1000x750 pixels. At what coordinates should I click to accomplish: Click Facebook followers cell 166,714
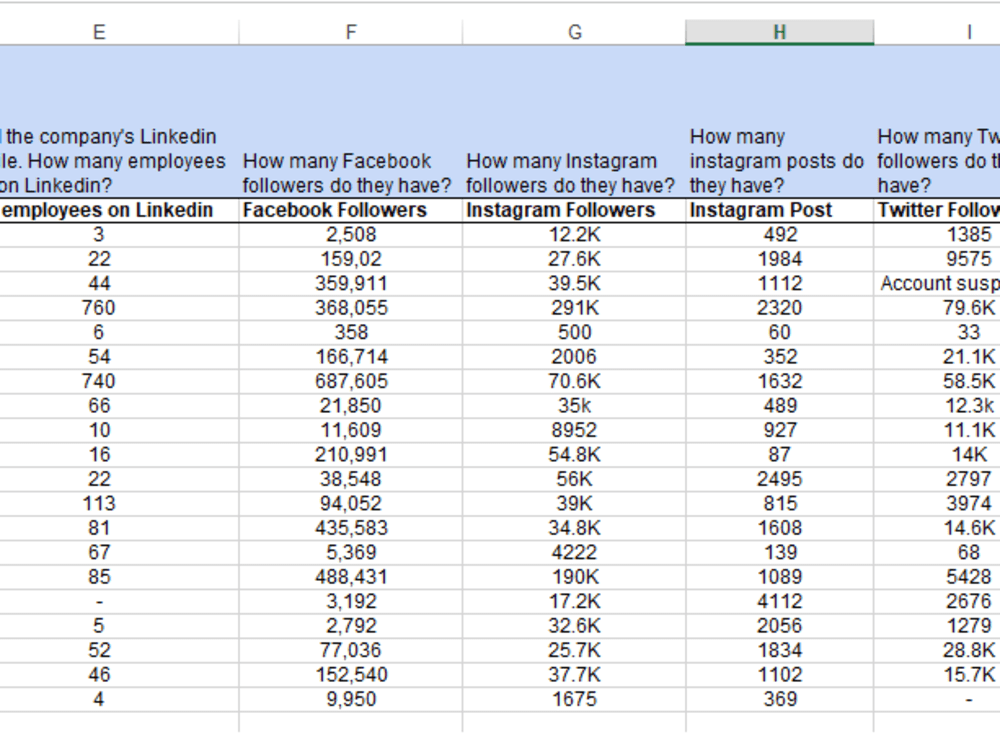[x=351, y=357]
